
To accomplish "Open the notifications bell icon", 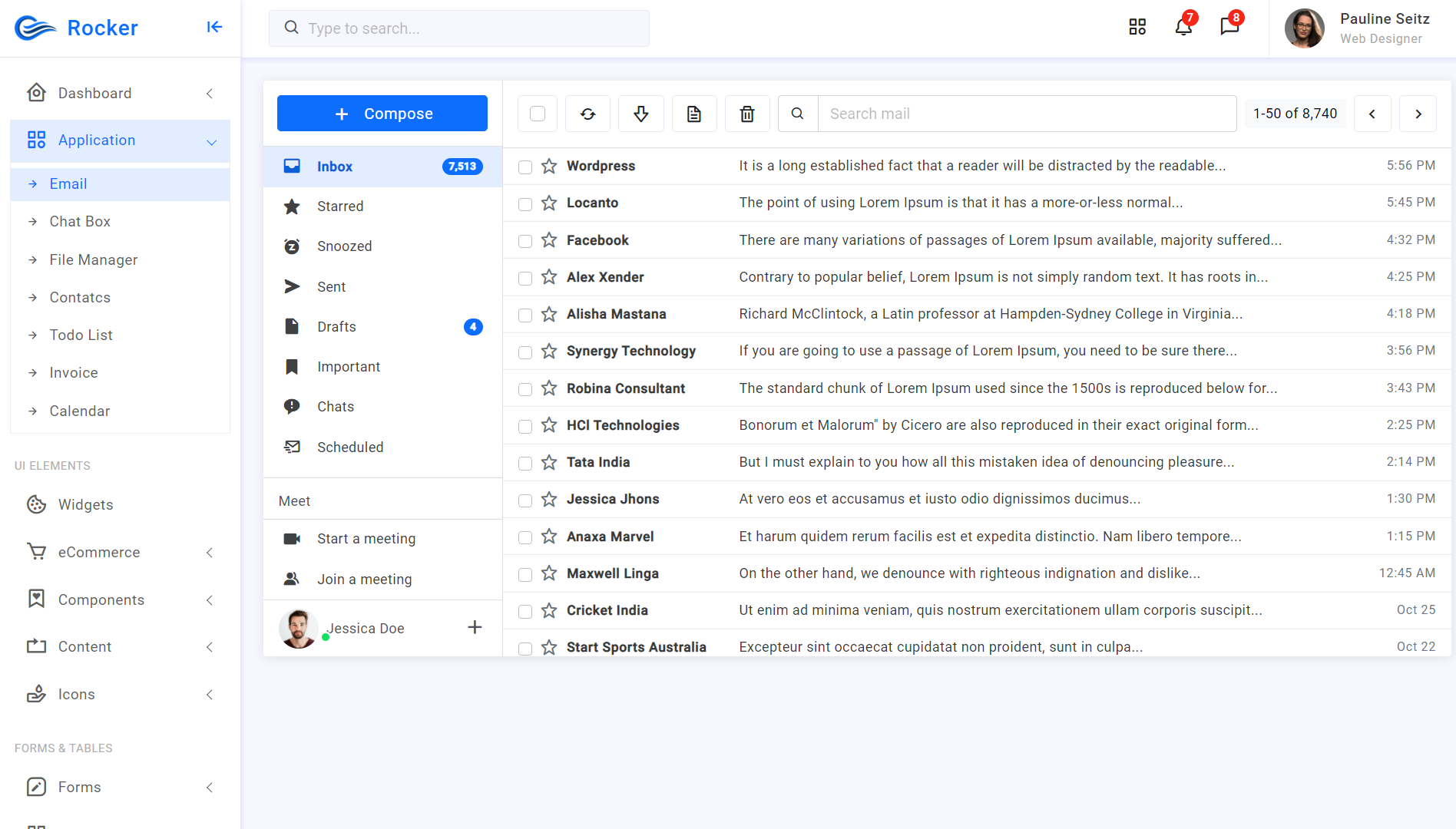I will [1183, 26].
